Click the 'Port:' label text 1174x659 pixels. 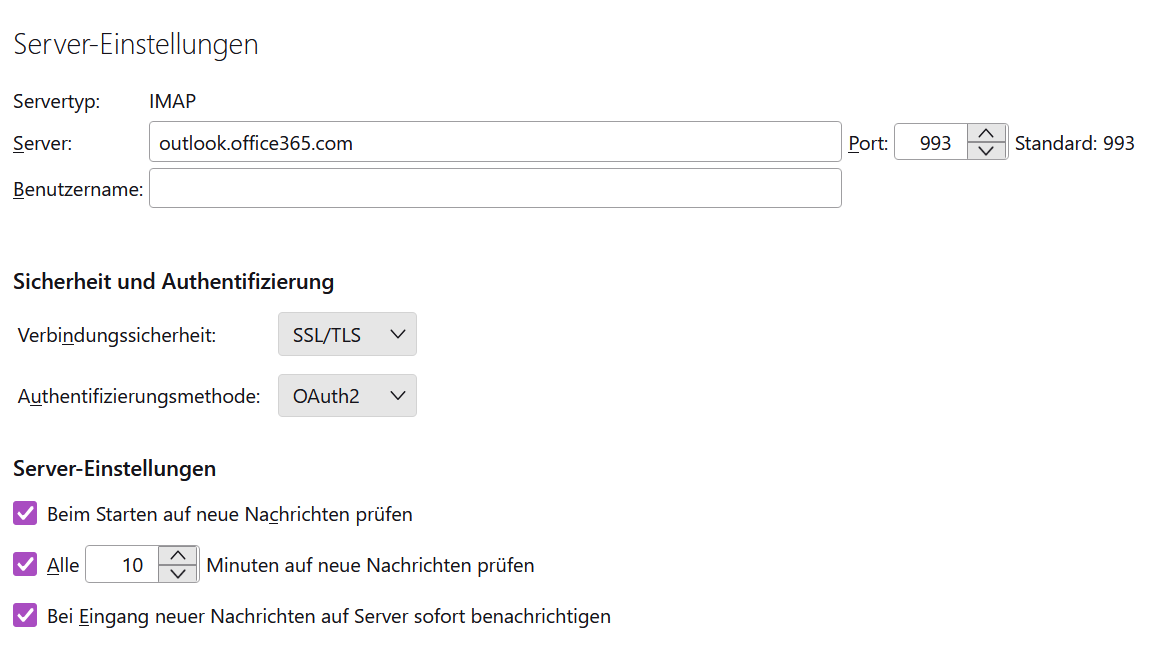tap(867, 143)
